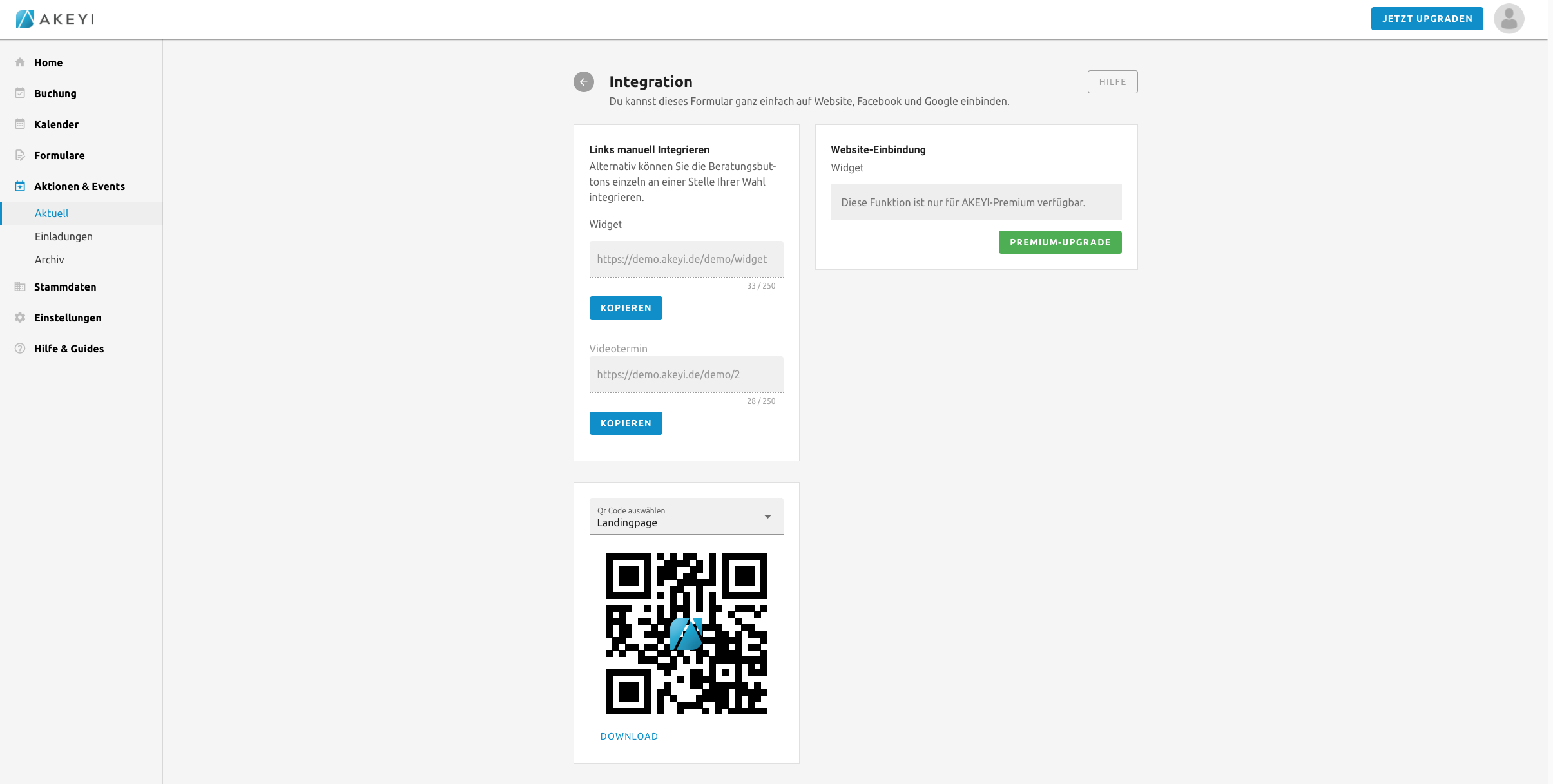Collapse the Aktionen & Events section
The width and height of the screenshot is (1553, 784).
(79, 186)
